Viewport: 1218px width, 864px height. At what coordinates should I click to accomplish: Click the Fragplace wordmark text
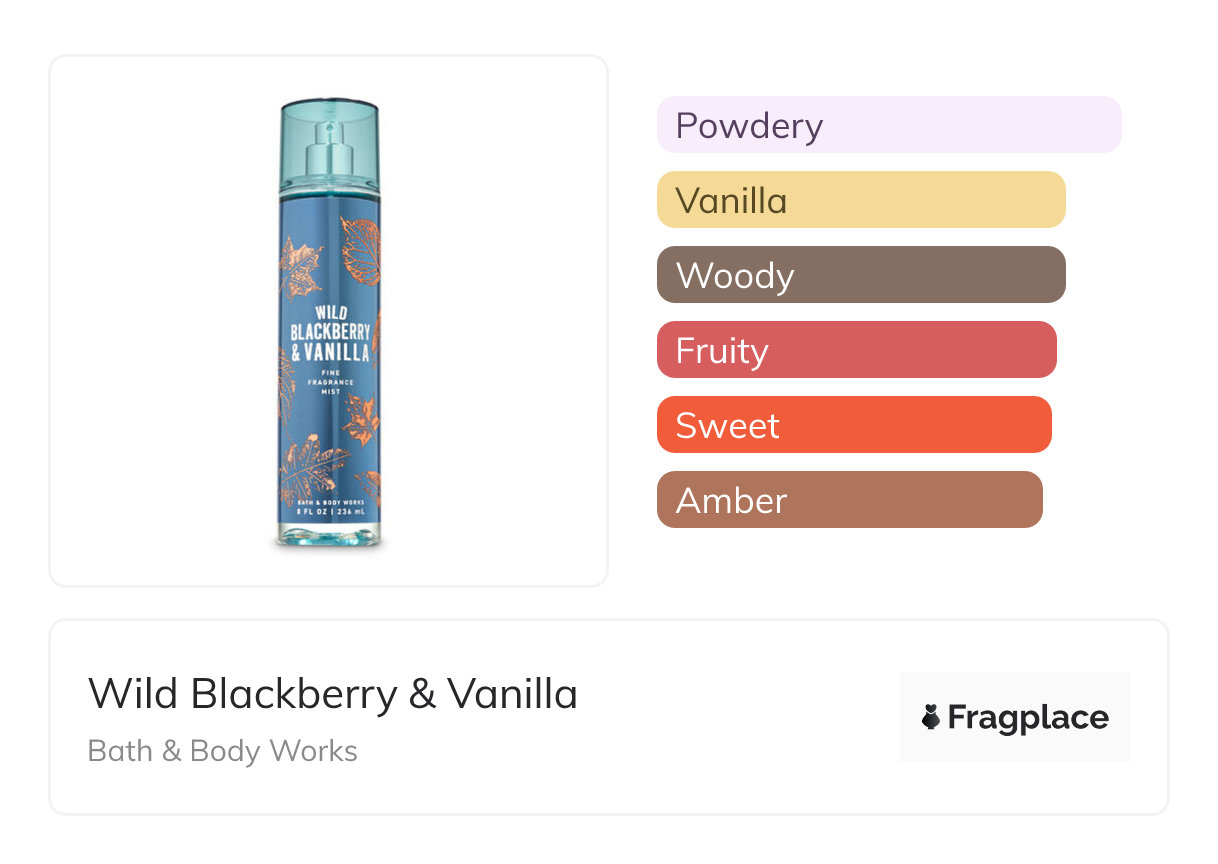point(1027,717)
